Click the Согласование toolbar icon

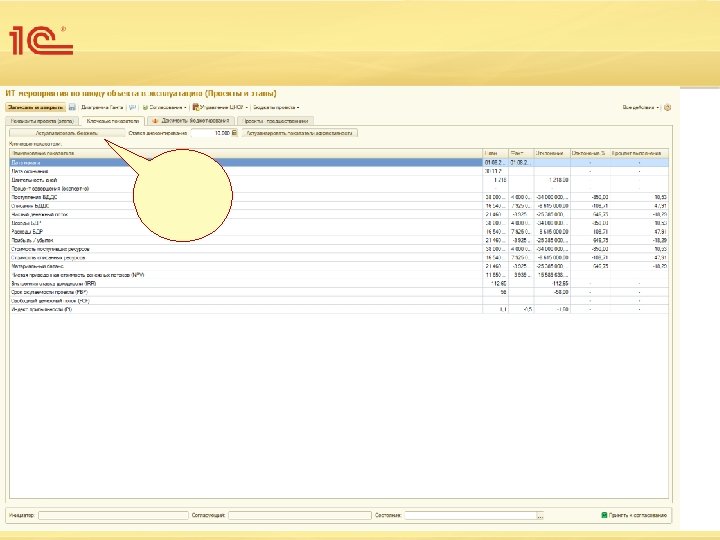[146, 106]
